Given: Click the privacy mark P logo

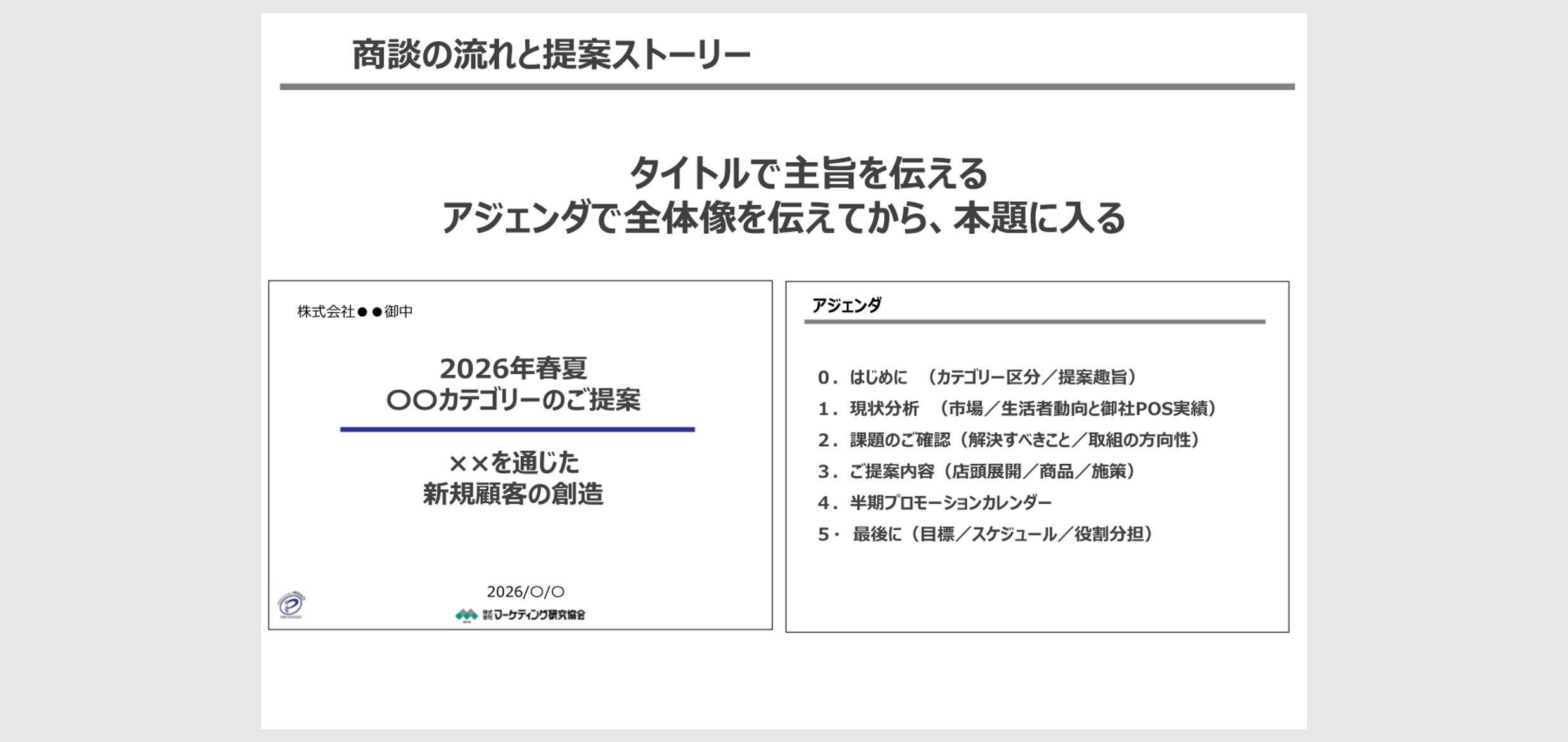Looking at the screenshot, I should point(291,604).
